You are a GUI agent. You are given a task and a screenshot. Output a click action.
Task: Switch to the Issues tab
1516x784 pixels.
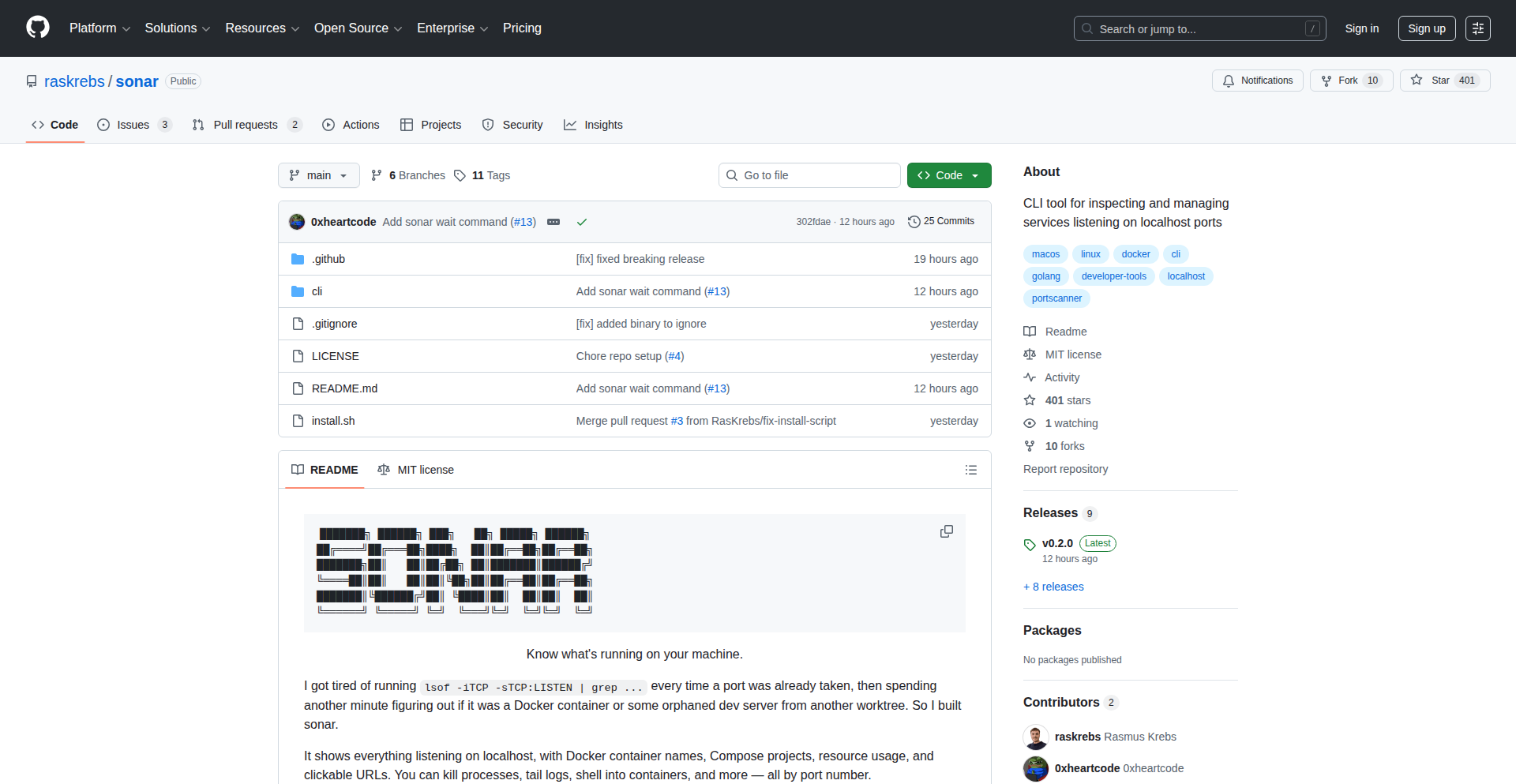tap(134, 125)
